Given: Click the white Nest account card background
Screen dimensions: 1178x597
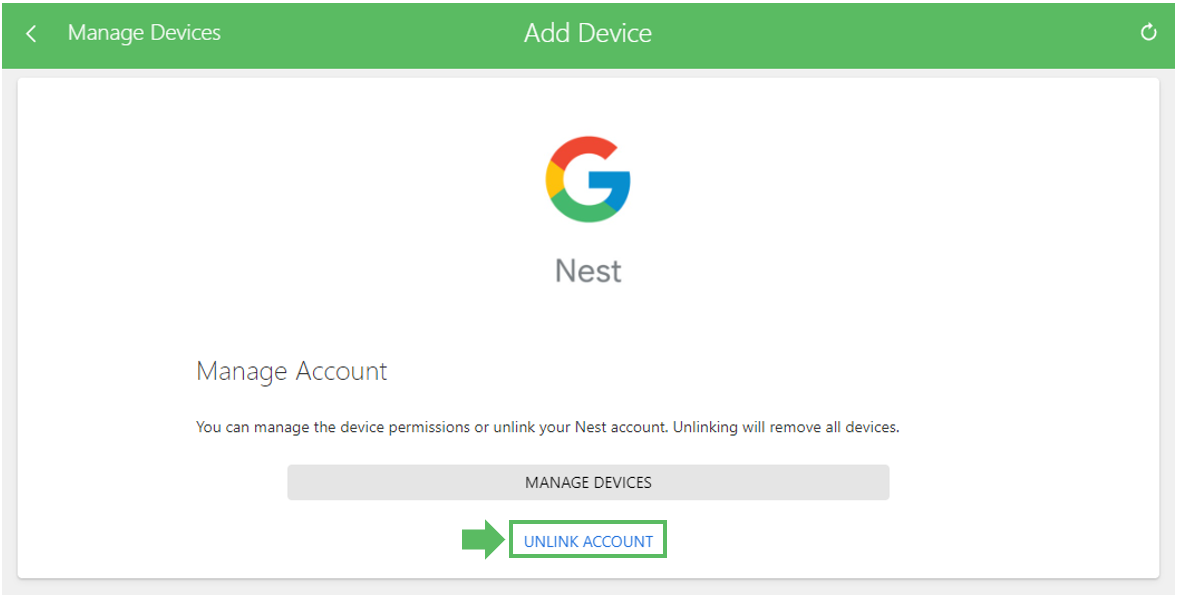Looking at the screenshot, I should pyautogui.click(x=977, y=225).
